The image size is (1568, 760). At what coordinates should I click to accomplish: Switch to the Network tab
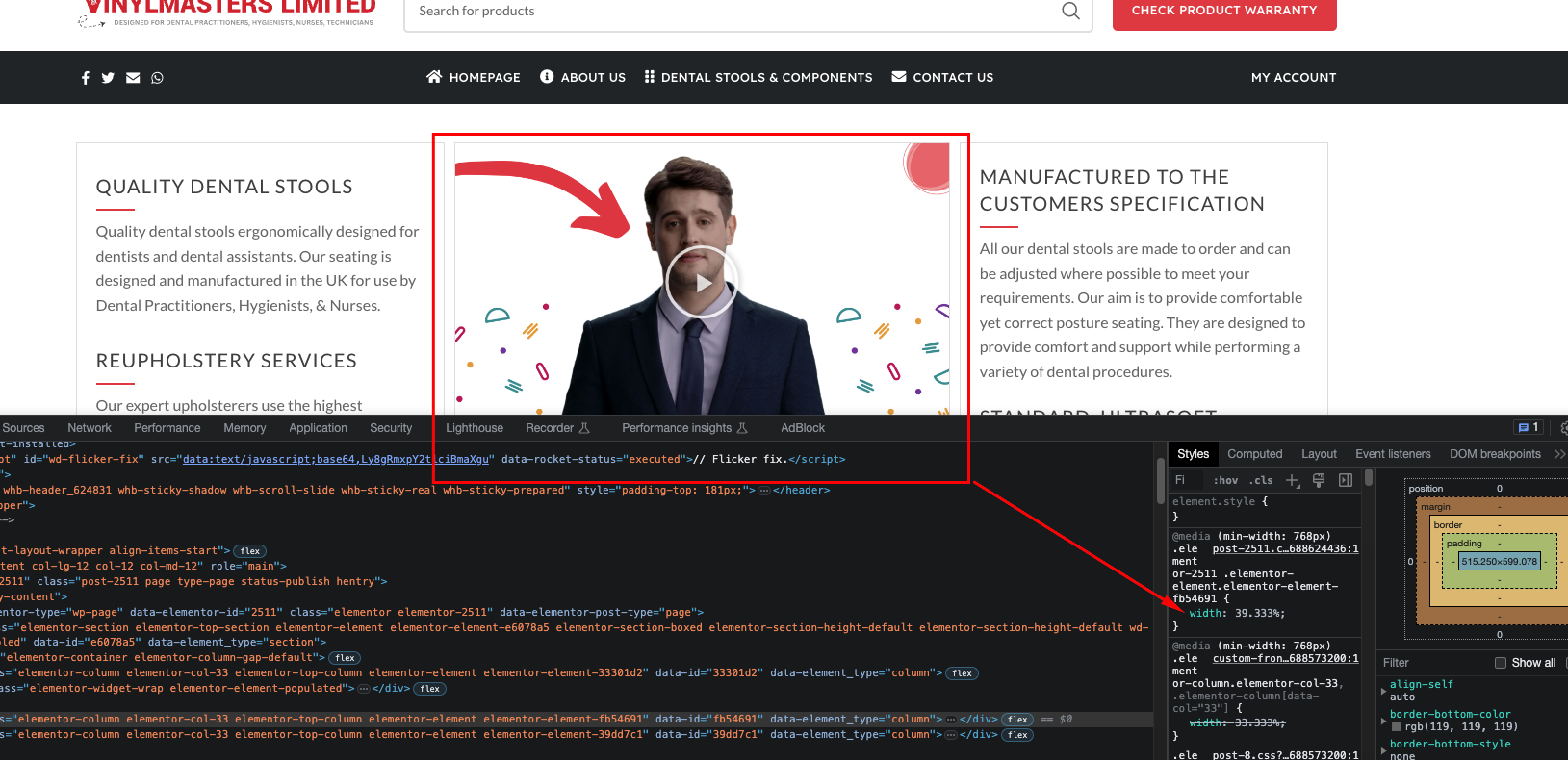click(90, 428)
